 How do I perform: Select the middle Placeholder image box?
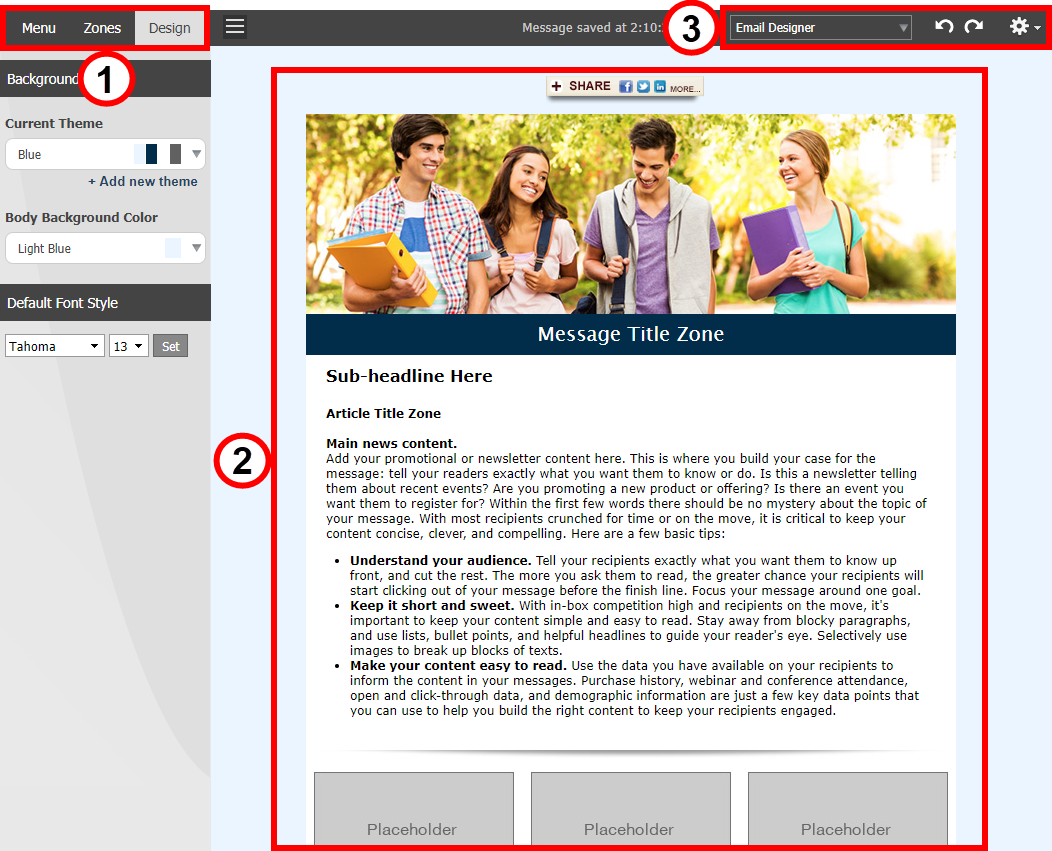tap(631, 809)
